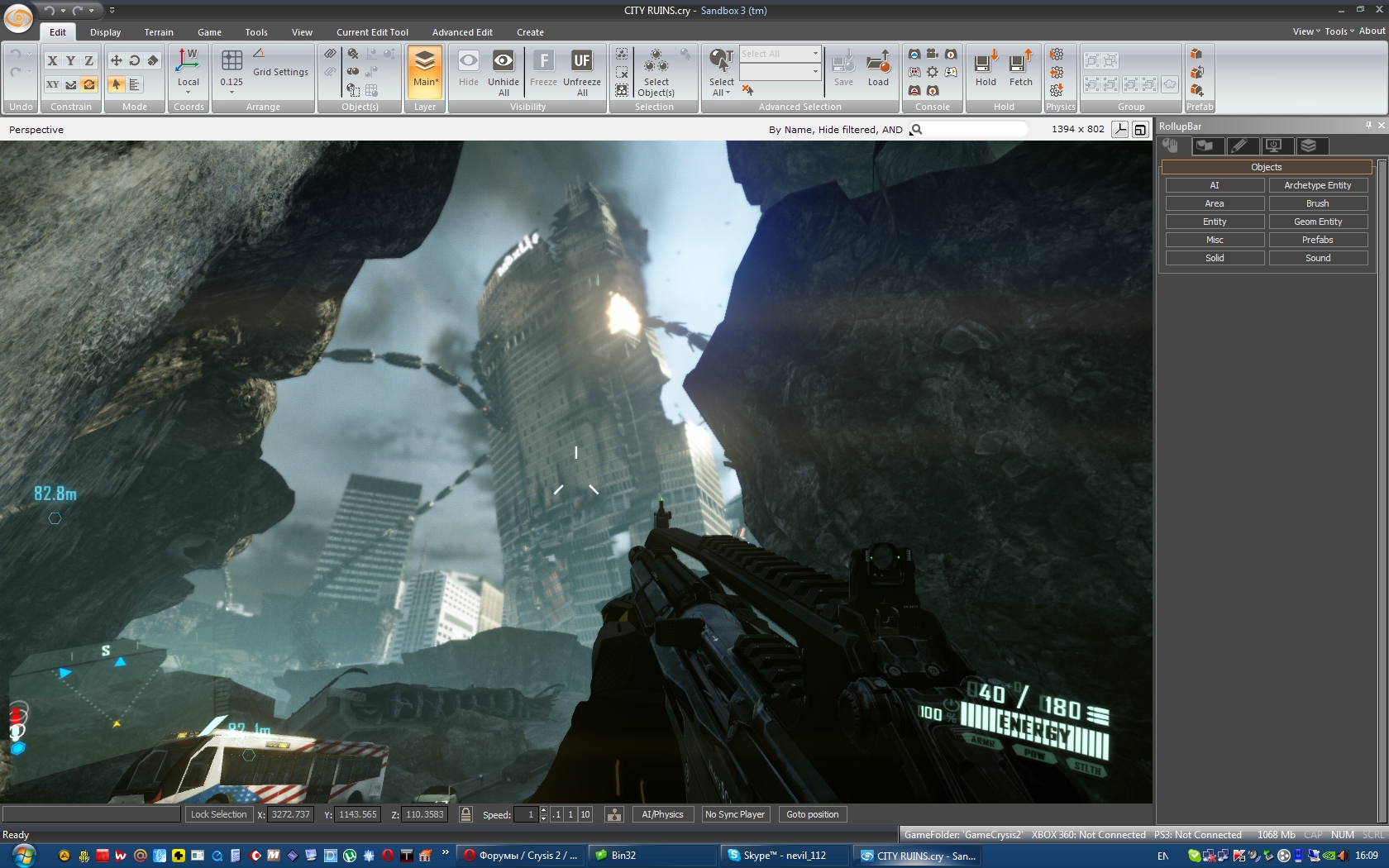Open the Terrain ribbon tab
The image size is (1389, 868).
pyautogui.click(x=159, y=32)
